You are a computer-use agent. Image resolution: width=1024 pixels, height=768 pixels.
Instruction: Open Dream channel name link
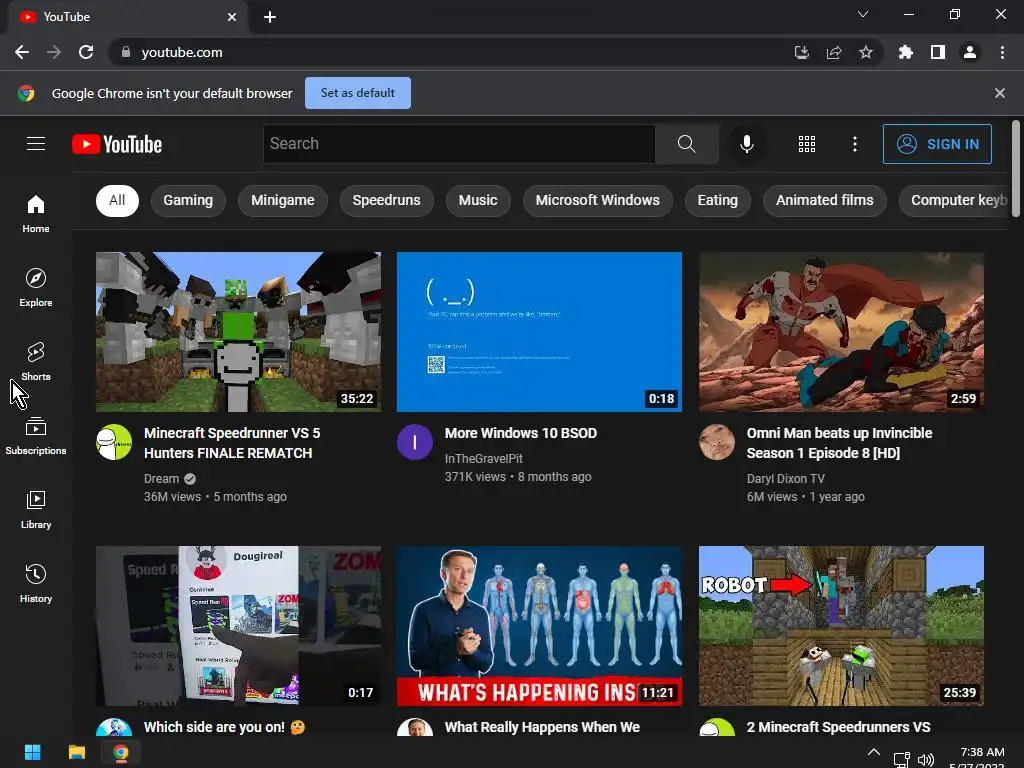click(161, 479)
